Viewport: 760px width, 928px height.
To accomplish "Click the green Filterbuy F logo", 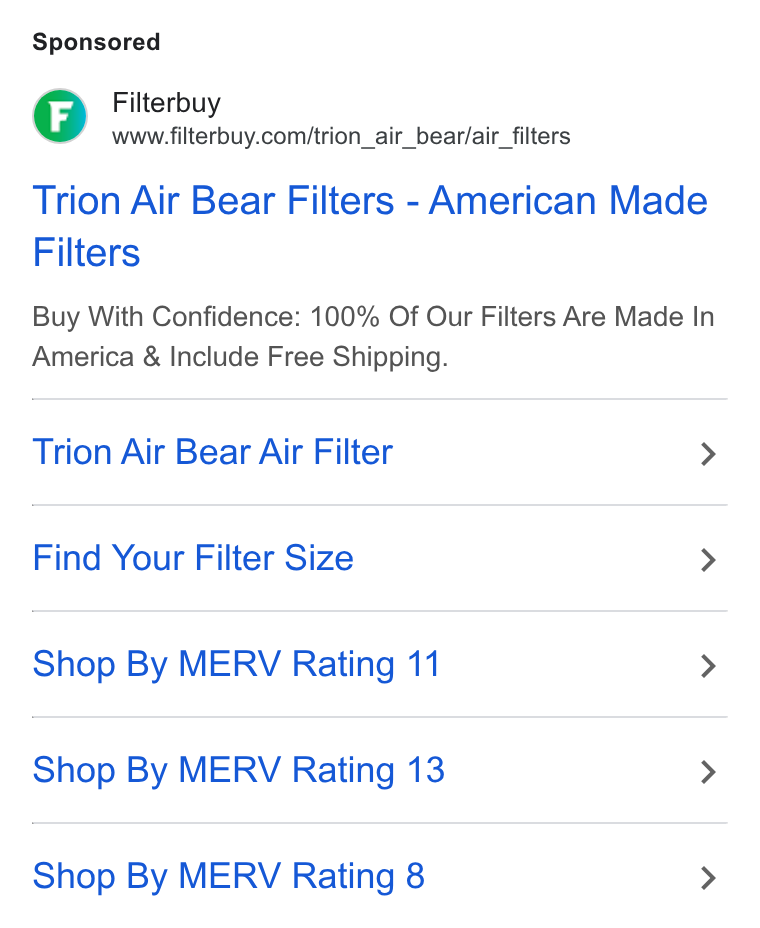I will [x=60, y=116].
